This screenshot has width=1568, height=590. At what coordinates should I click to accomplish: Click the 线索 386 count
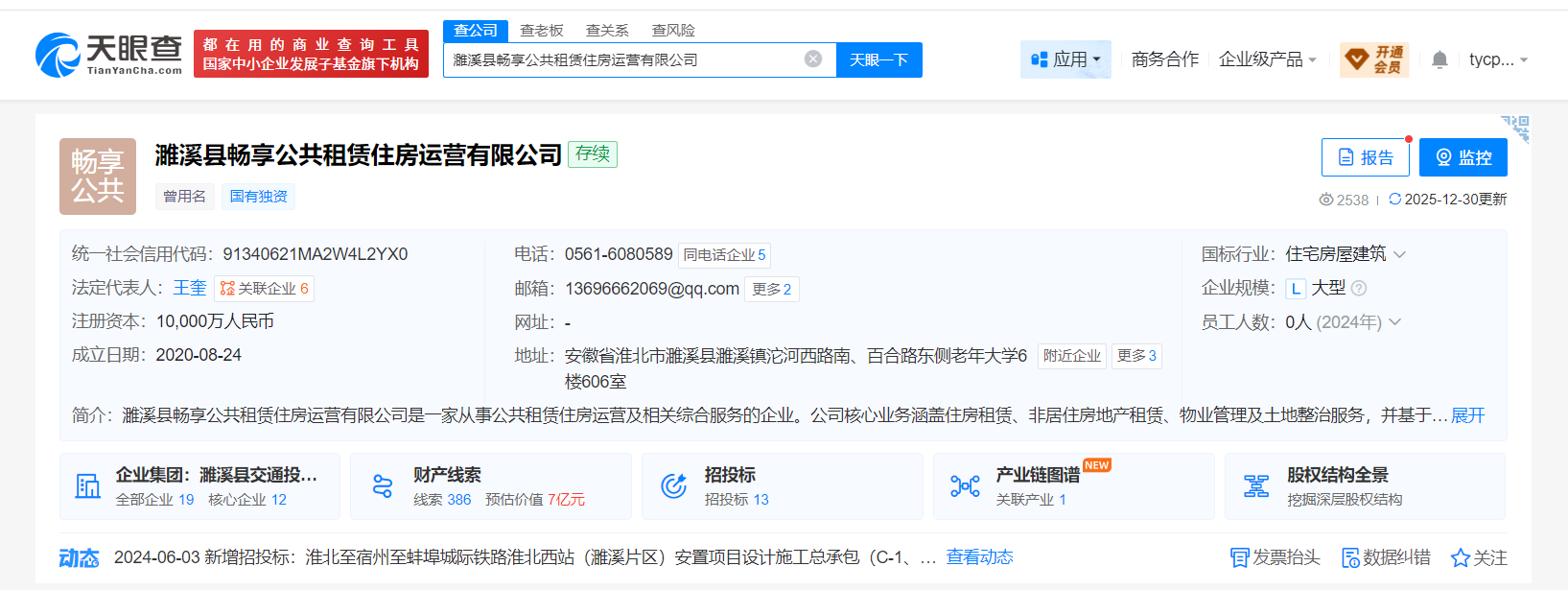coord(442,500)
